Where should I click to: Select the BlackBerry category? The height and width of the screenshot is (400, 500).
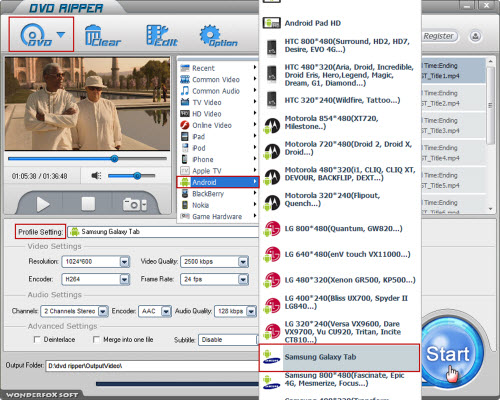(x=218, y=194)
